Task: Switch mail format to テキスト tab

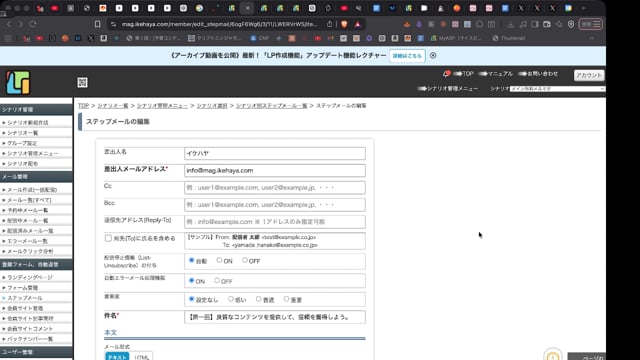Action: tap(117, 357)
